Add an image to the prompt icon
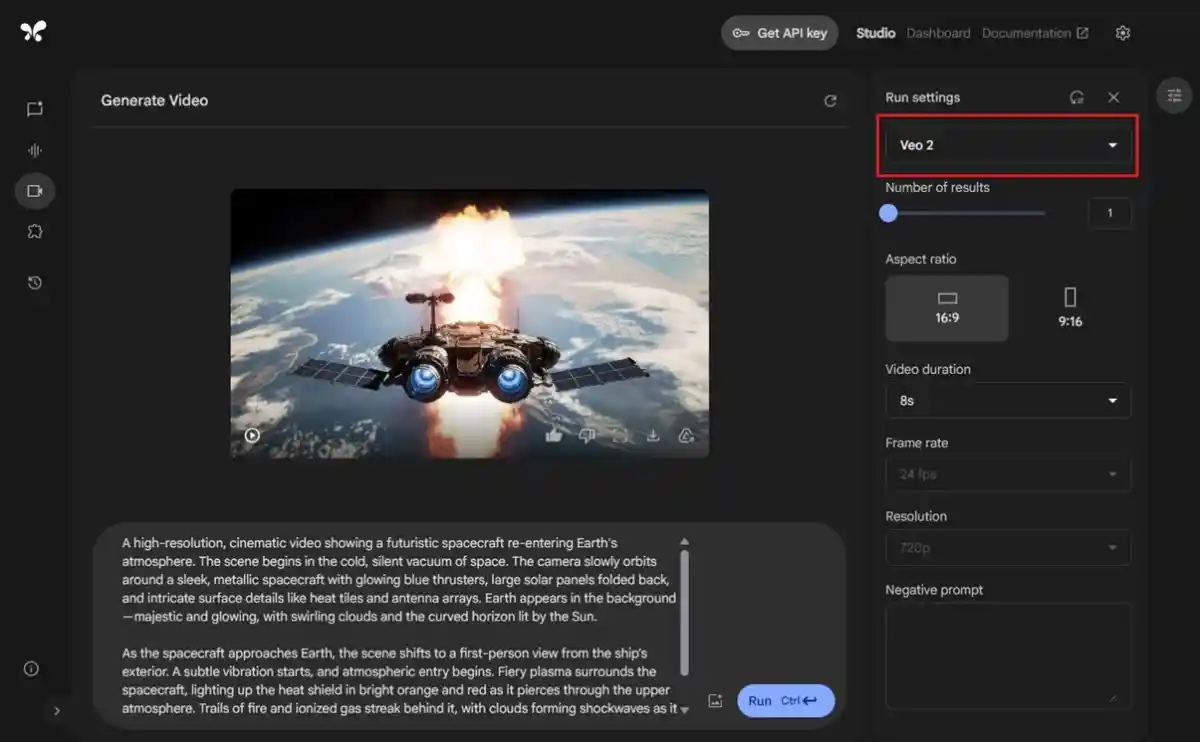Viewport: 1200px width, 742px height. click(x=715, y=701)
